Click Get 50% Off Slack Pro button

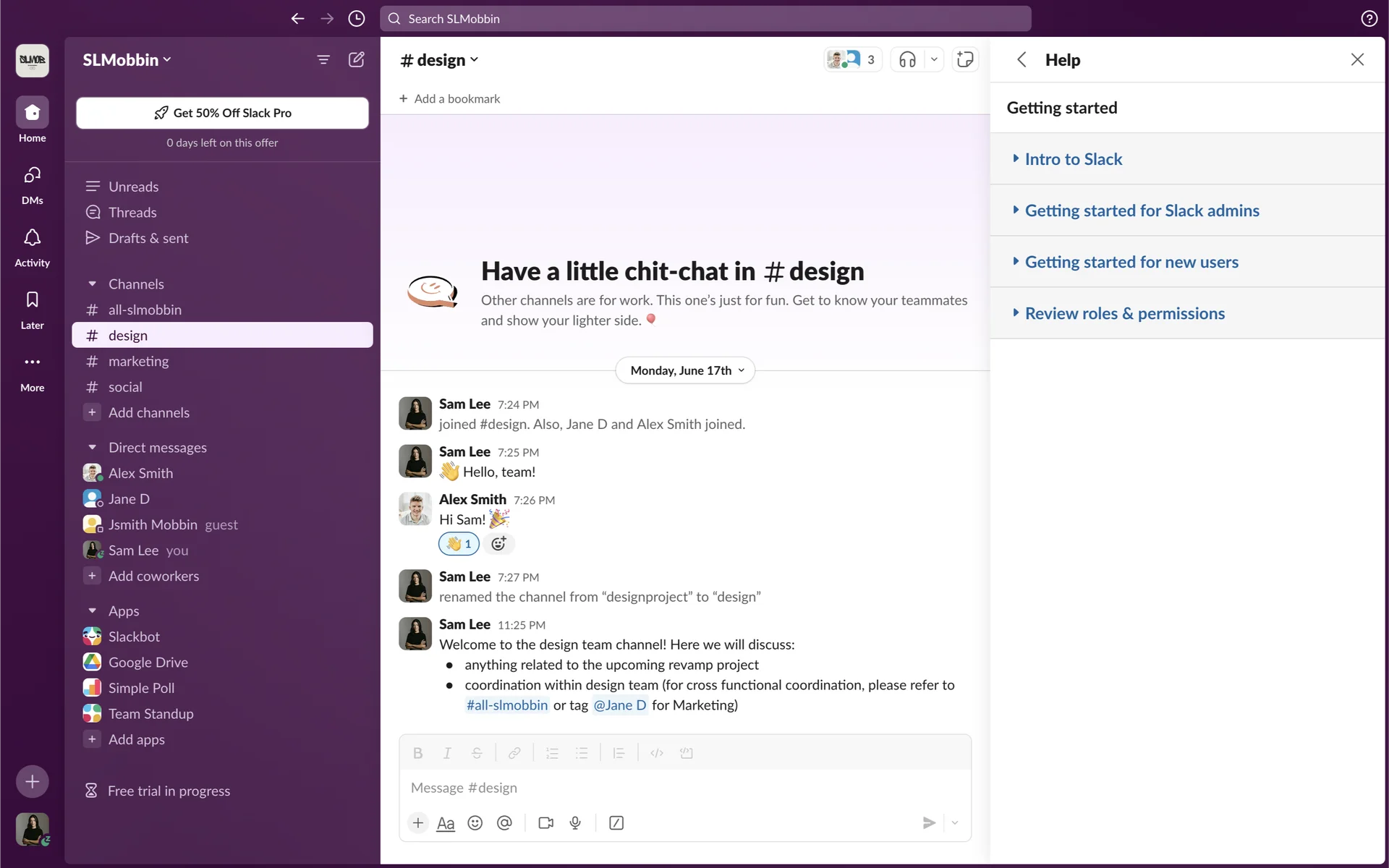coord(222,113)
